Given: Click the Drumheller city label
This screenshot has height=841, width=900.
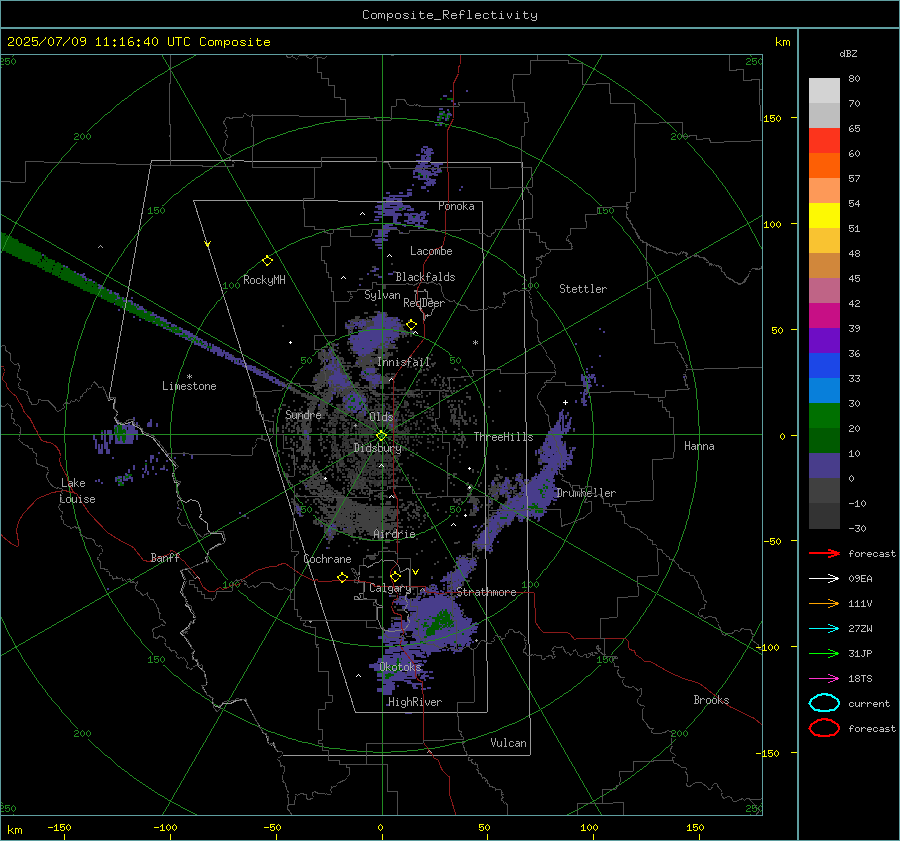Looking at the screenshot, I should click(x=586, y=493).
